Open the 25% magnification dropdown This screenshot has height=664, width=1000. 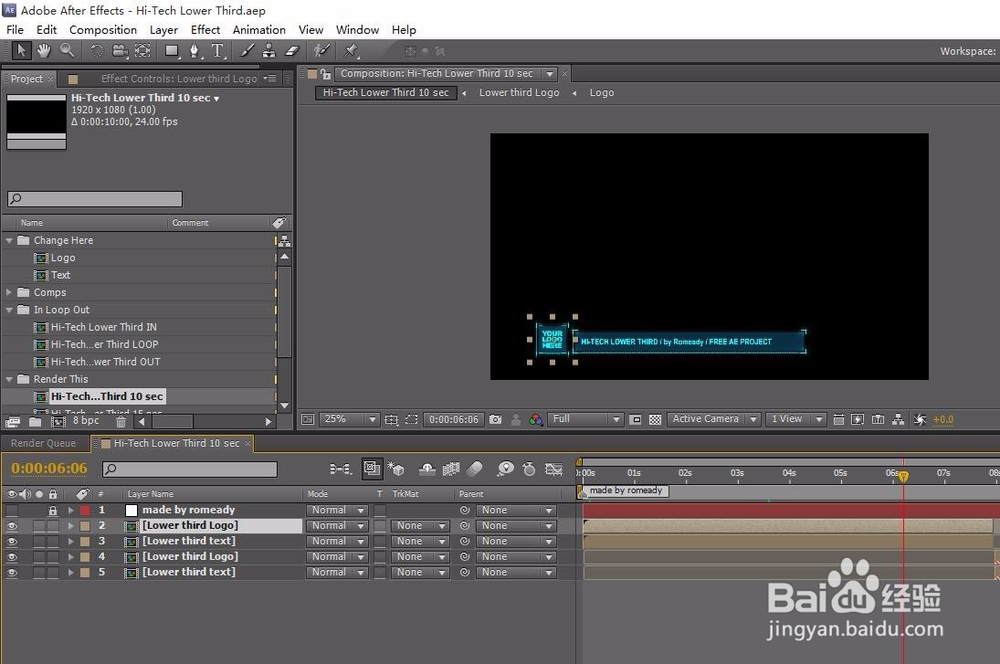tap(348, 419)
